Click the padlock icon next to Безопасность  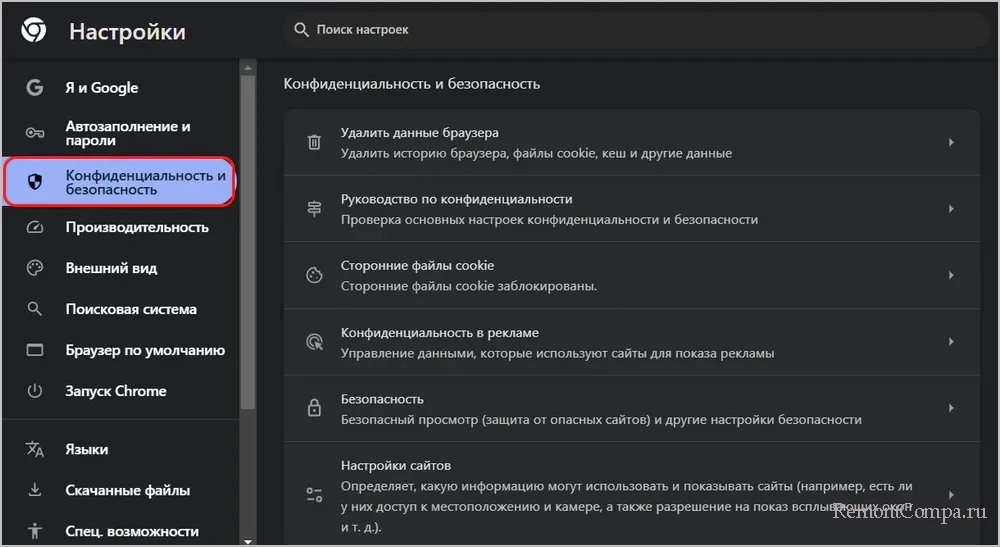point(314,408)
